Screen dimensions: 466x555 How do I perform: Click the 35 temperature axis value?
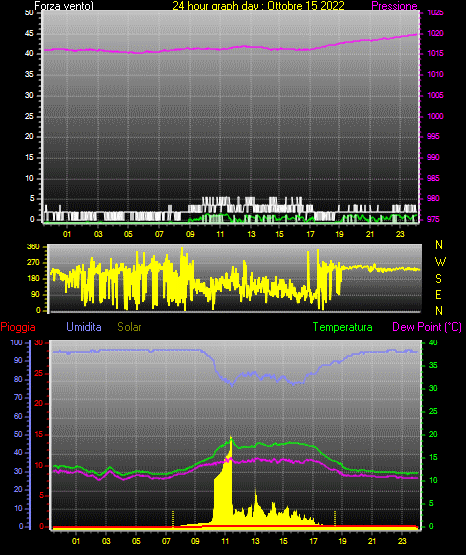pyautogui.click(x=433, y=365)
